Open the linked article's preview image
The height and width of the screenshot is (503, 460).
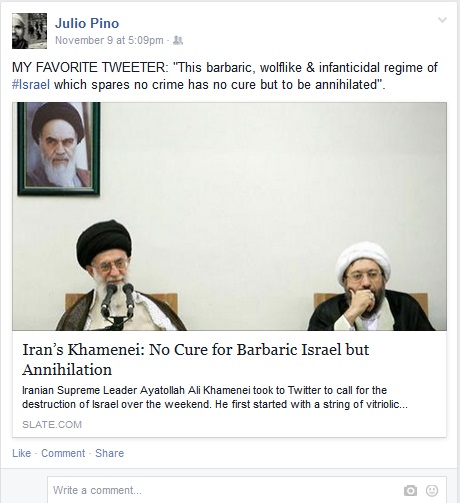coord(229,216)
